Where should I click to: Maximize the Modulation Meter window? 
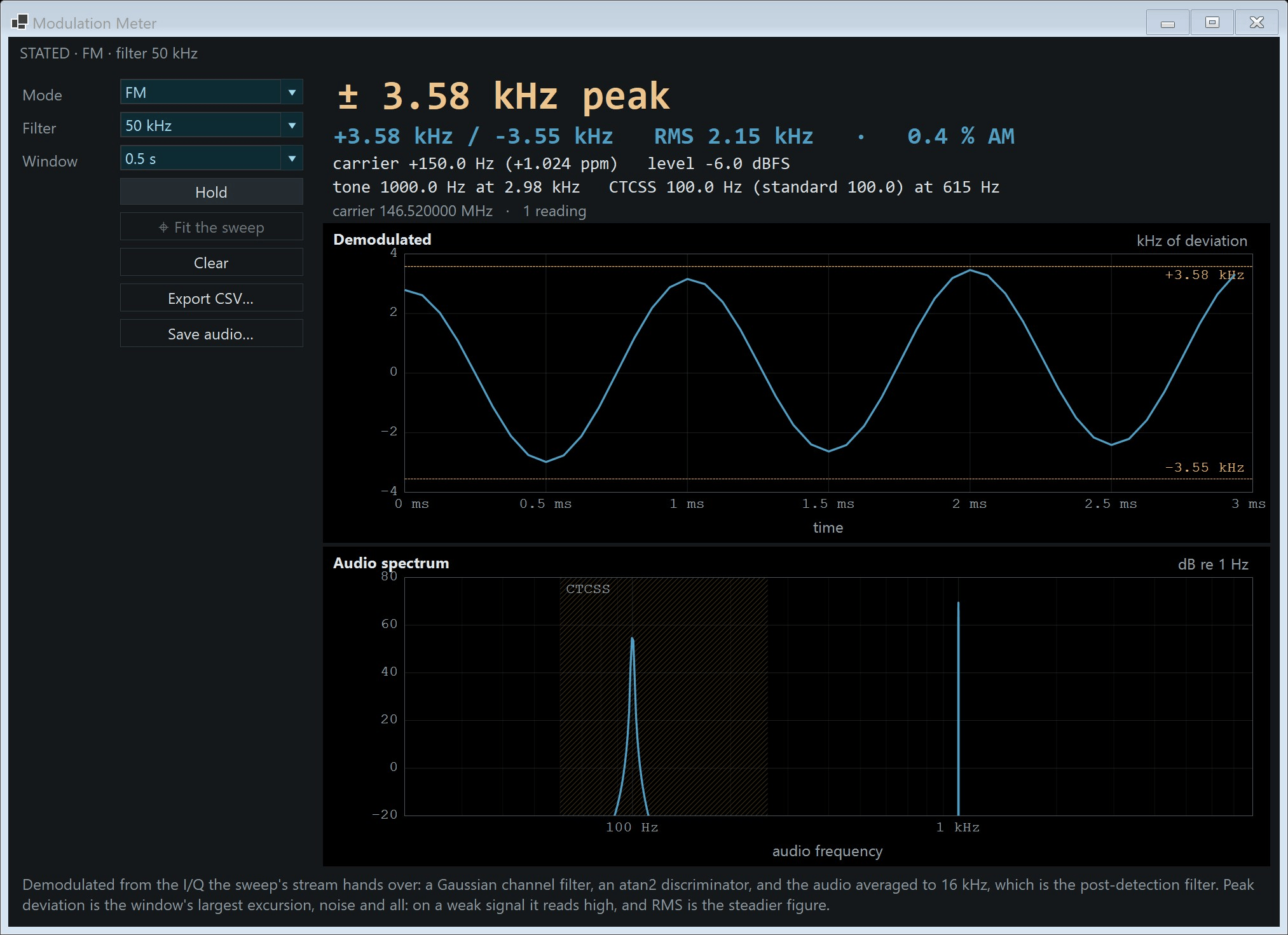click(1212, 23)
